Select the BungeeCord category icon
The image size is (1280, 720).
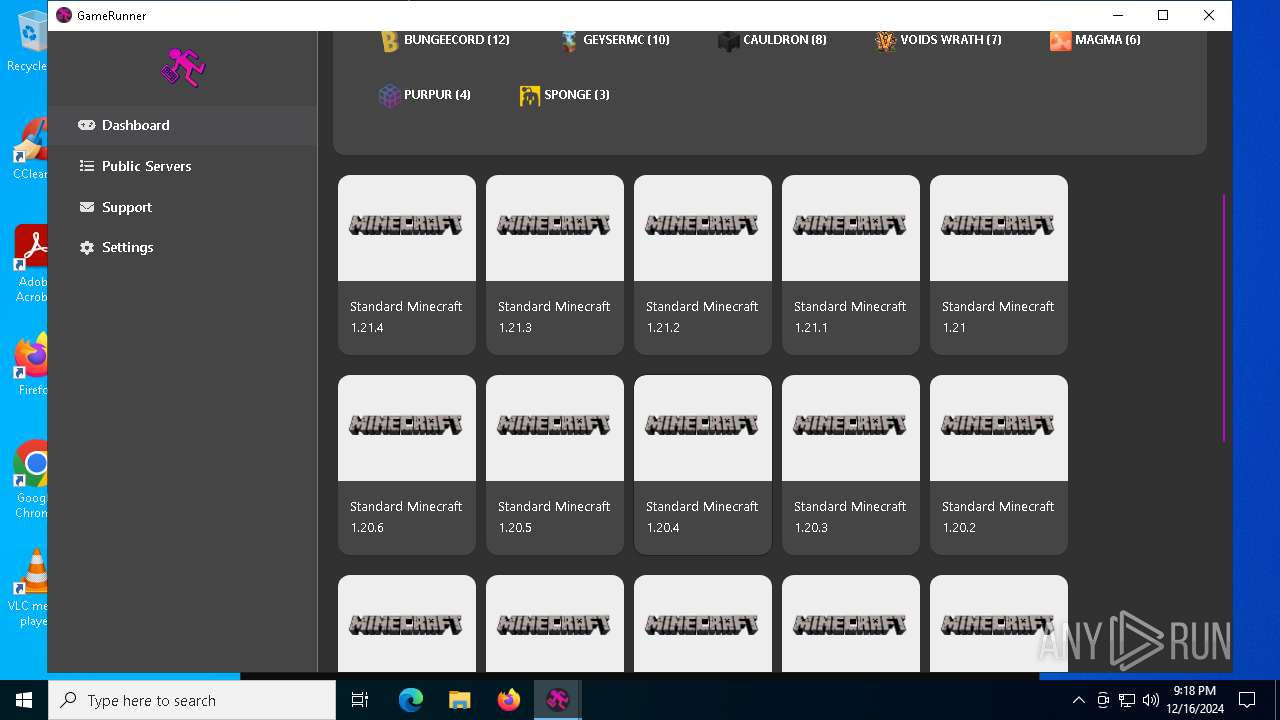coord(389,41)
